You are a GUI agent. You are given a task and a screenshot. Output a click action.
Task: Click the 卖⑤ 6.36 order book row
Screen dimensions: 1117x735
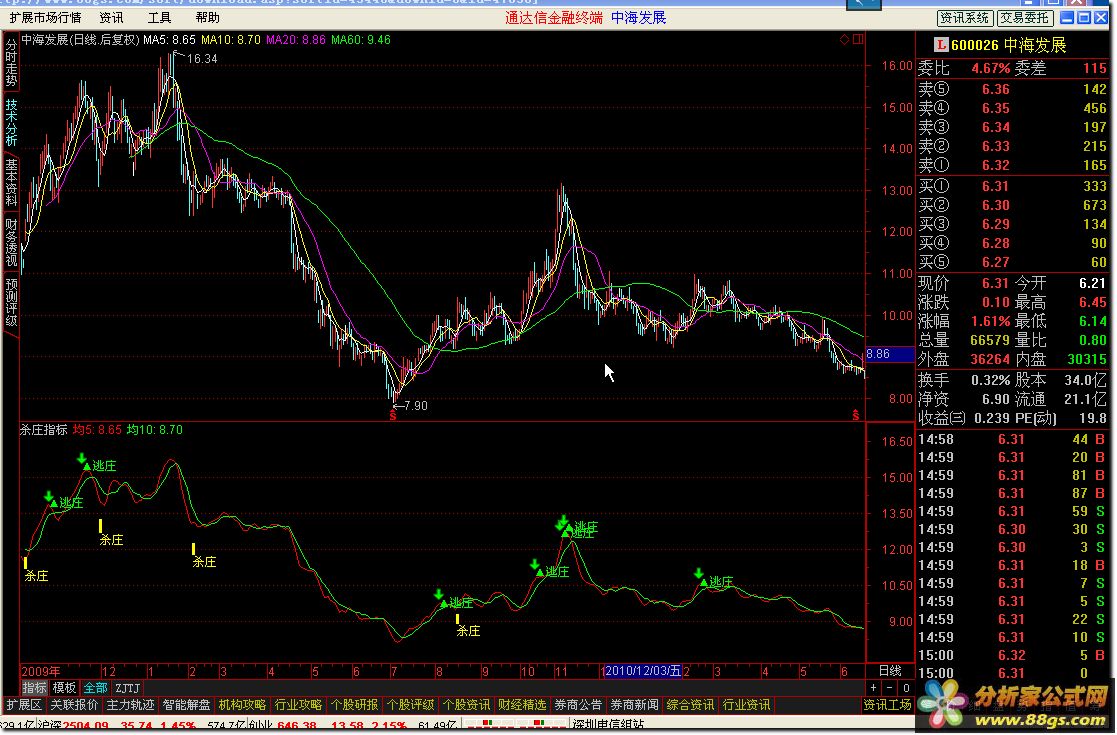pos(1012,89)
